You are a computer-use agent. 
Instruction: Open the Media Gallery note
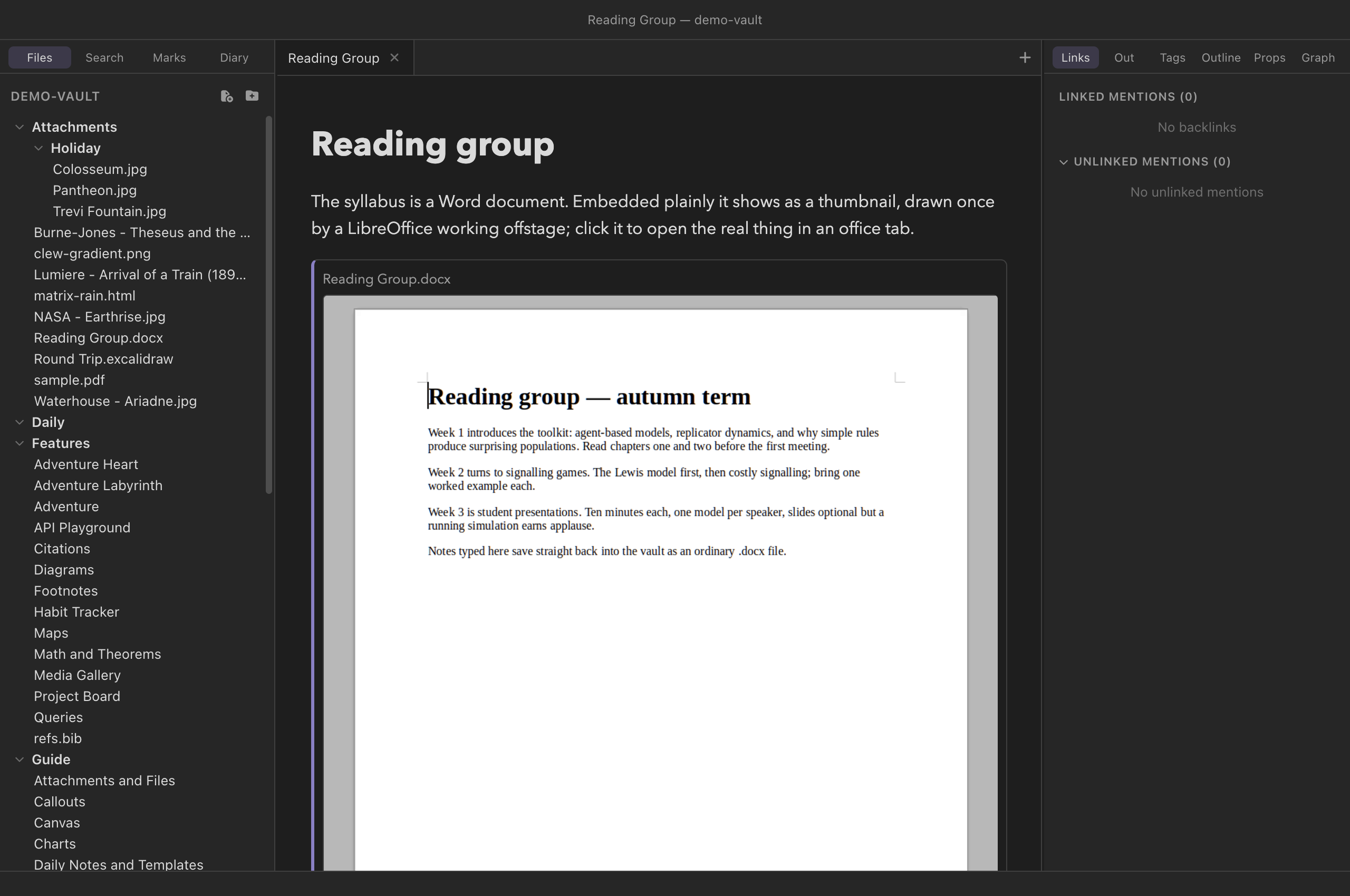(x=77, y=676)
